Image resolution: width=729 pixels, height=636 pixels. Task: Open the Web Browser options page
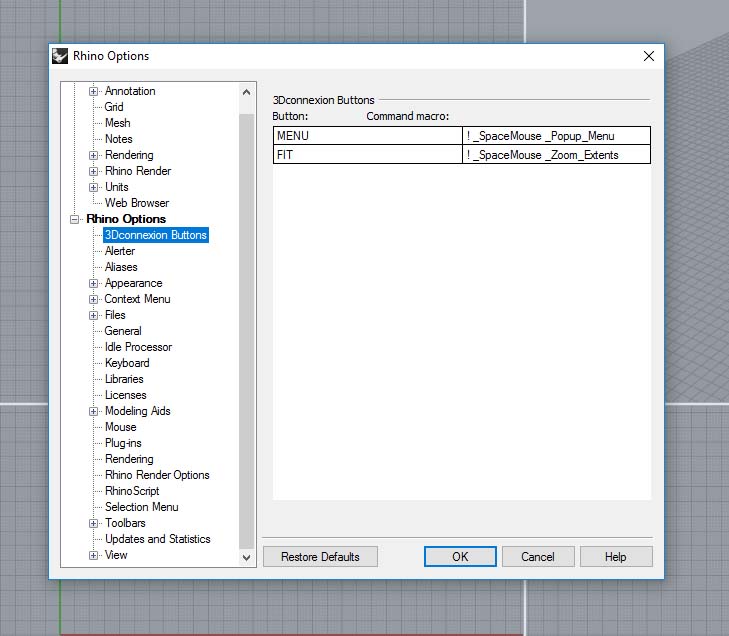click(137, 203)
